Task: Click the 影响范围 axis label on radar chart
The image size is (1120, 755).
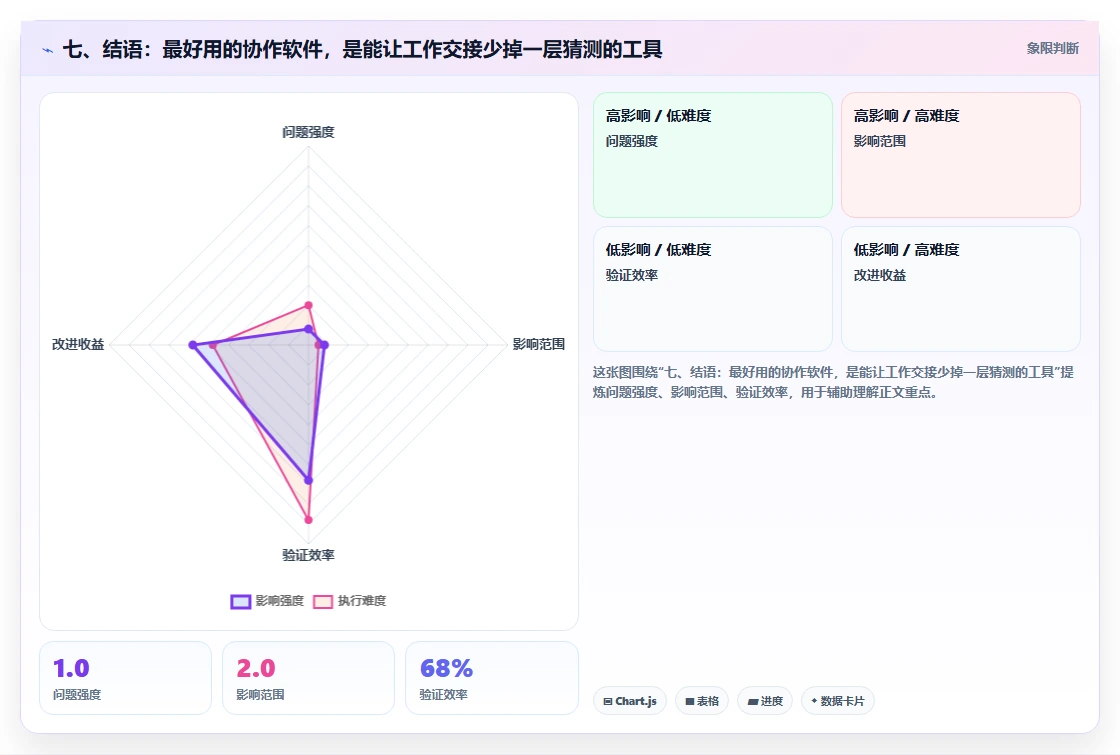Action: (539, 344)
